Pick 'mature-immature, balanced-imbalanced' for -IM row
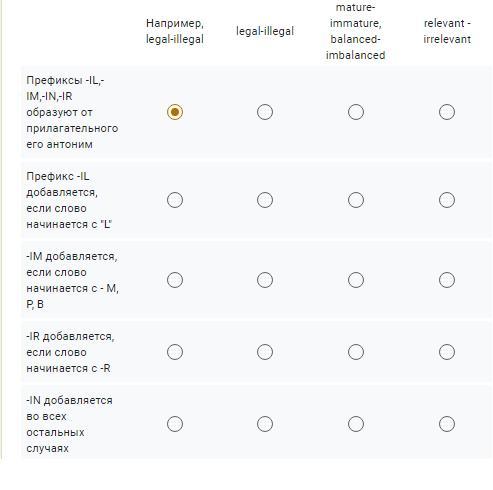493x490 pixels. [x=356, y=280]
